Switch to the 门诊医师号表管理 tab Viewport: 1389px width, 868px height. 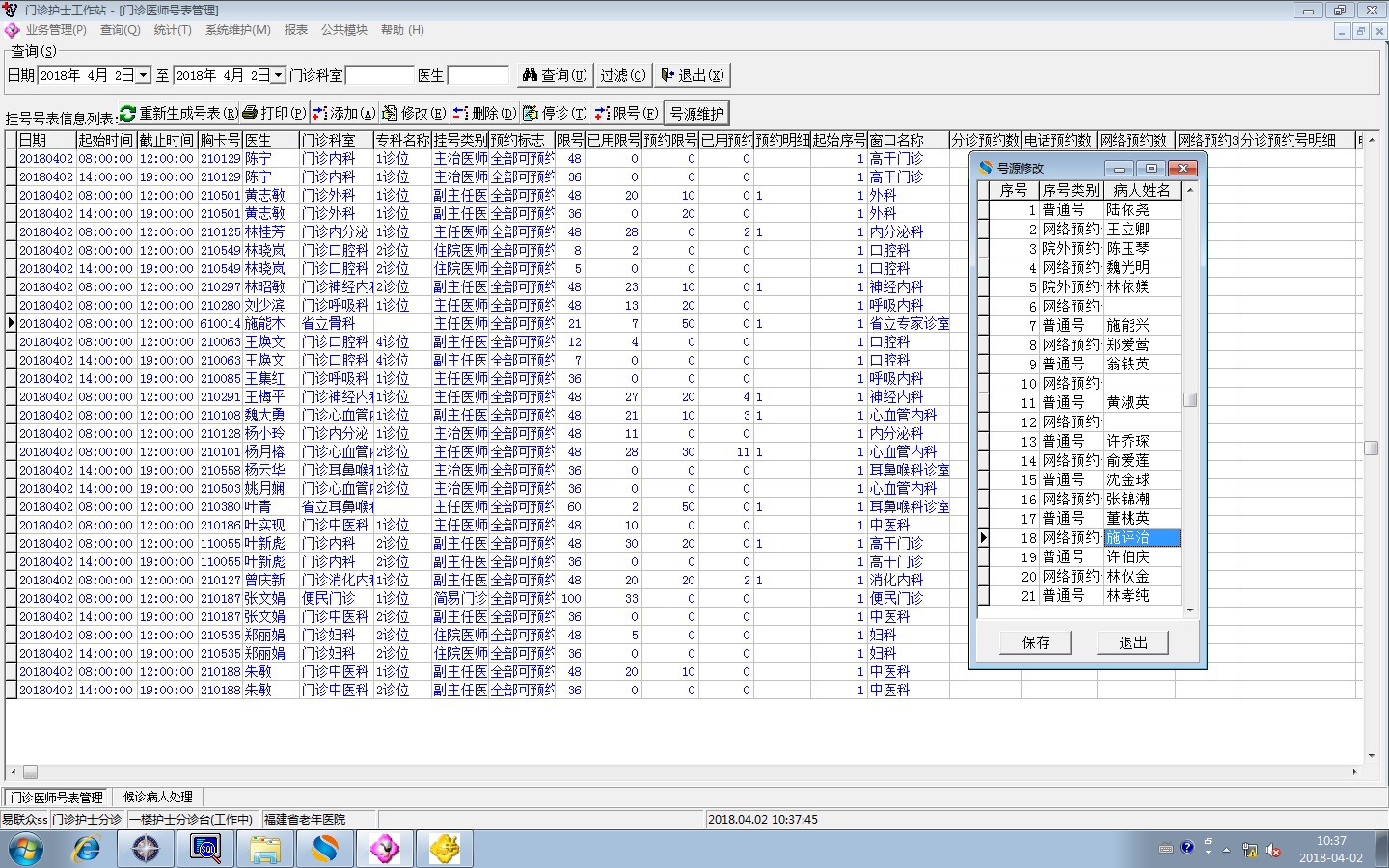[x=57, y=798]
